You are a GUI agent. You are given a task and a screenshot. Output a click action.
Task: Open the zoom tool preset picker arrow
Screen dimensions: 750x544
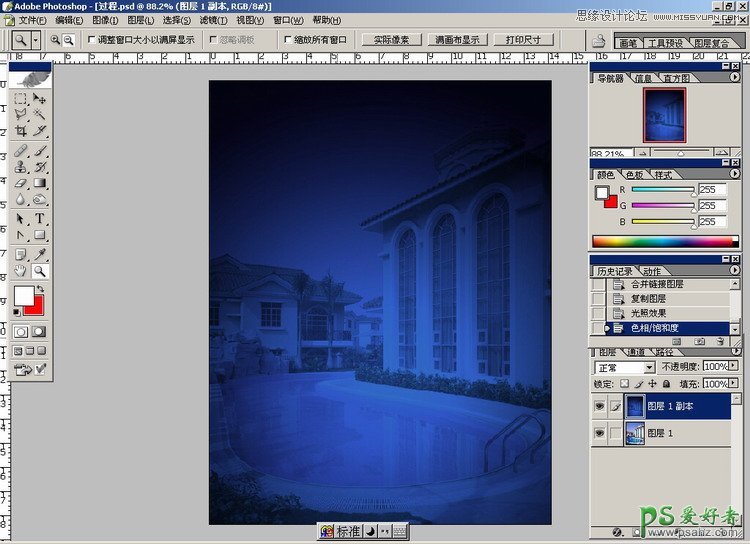point(37,40)
